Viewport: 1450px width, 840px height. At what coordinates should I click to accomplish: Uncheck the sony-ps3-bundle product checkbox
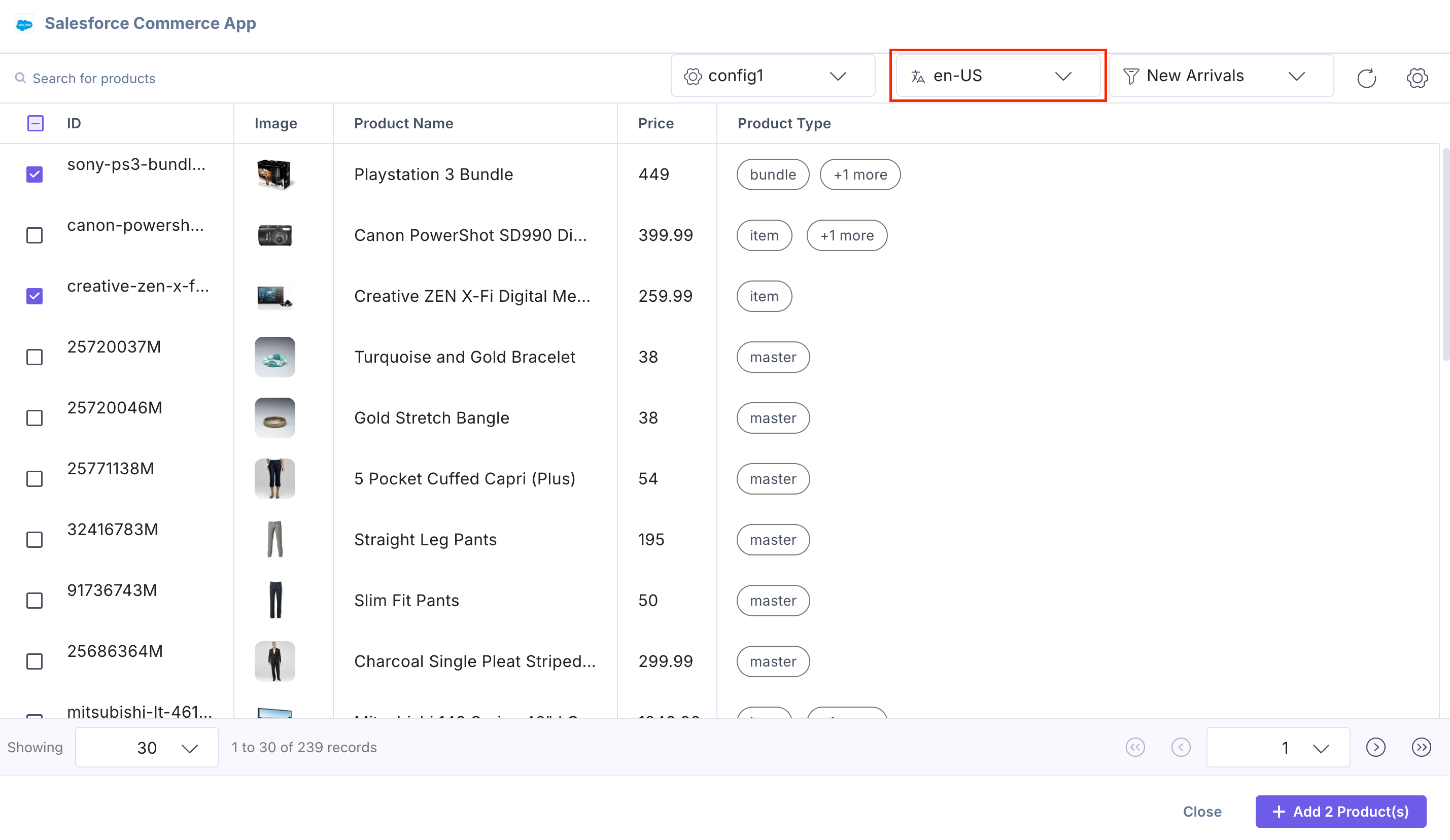[34, 174]
